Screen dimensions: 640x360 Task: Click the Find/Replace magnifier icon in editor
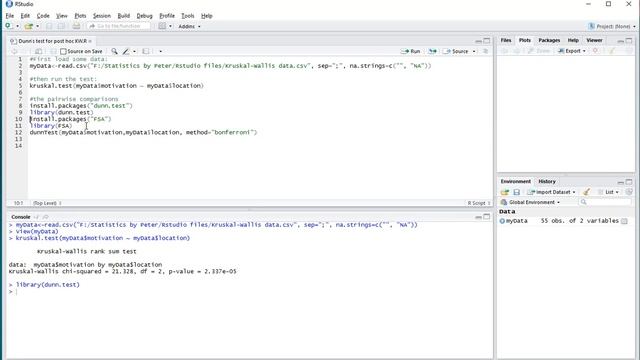coord(114,51)
